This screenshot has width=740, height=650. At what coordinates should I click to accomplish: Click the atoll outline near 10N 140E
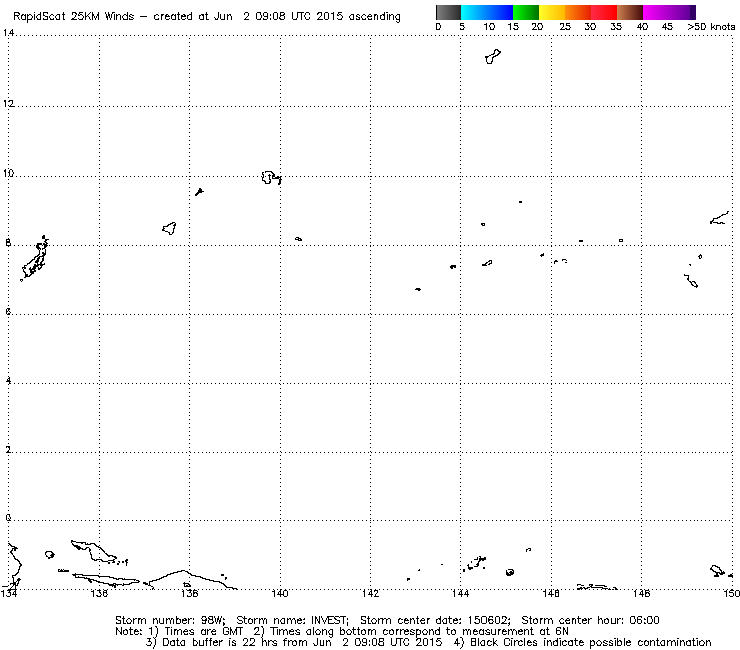coord(271,177)
